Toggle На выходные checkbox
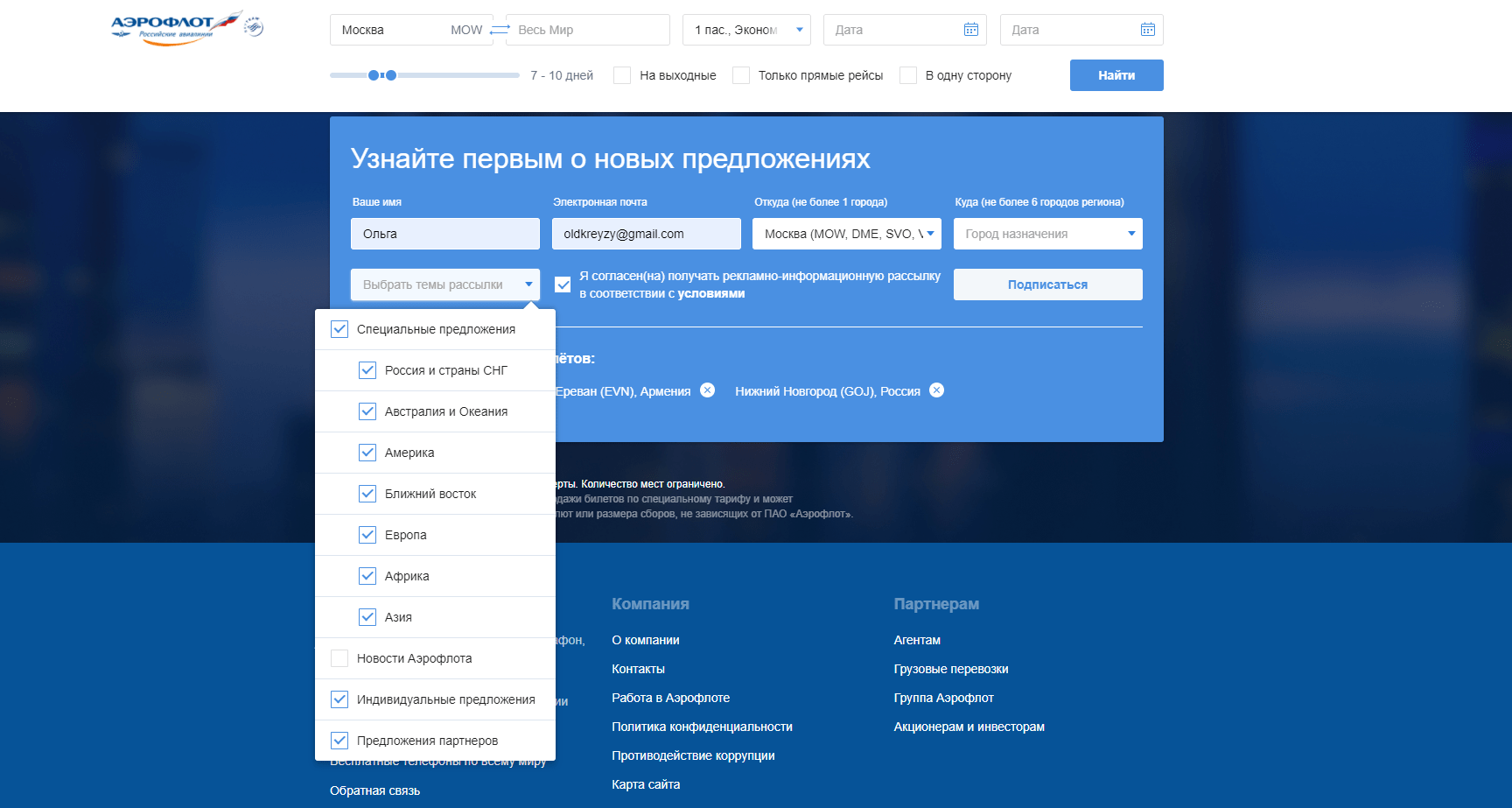Image resolution: width=1512 pixels, height=808 pixels. pos(622,75)
